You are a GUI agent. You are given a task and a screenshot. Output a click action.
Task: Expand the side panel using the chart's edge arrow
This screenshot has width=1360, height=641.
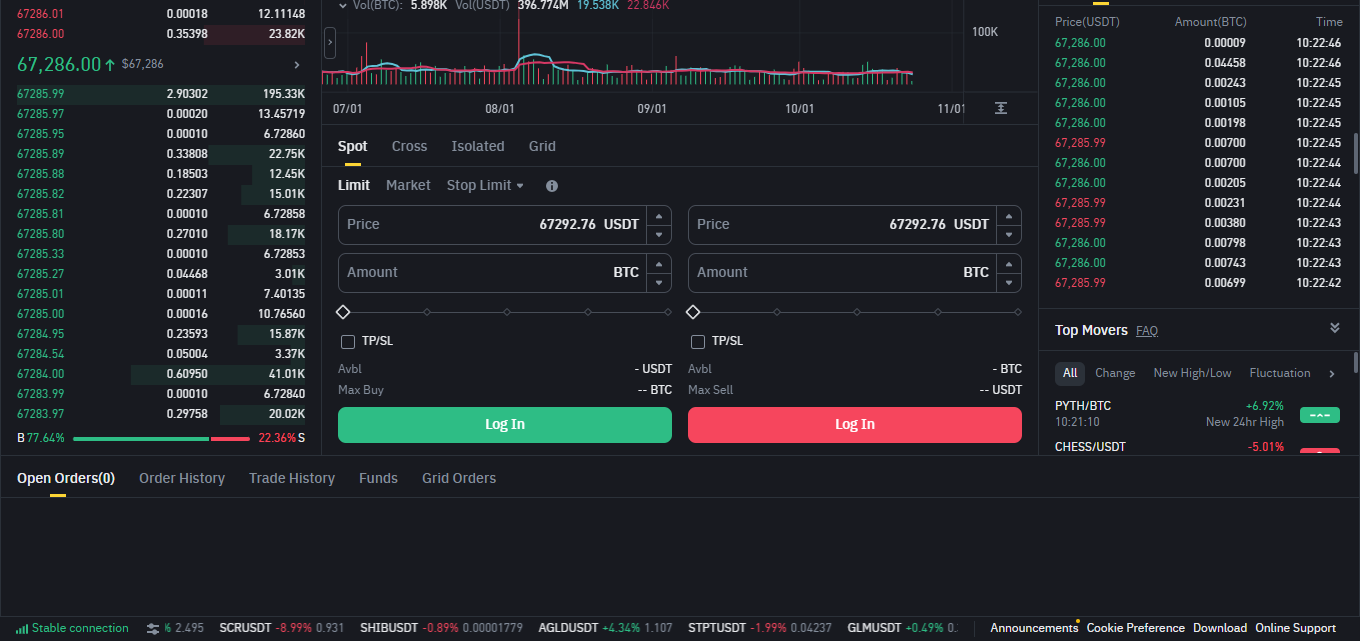pyautogui.click(x=330, y=43)
